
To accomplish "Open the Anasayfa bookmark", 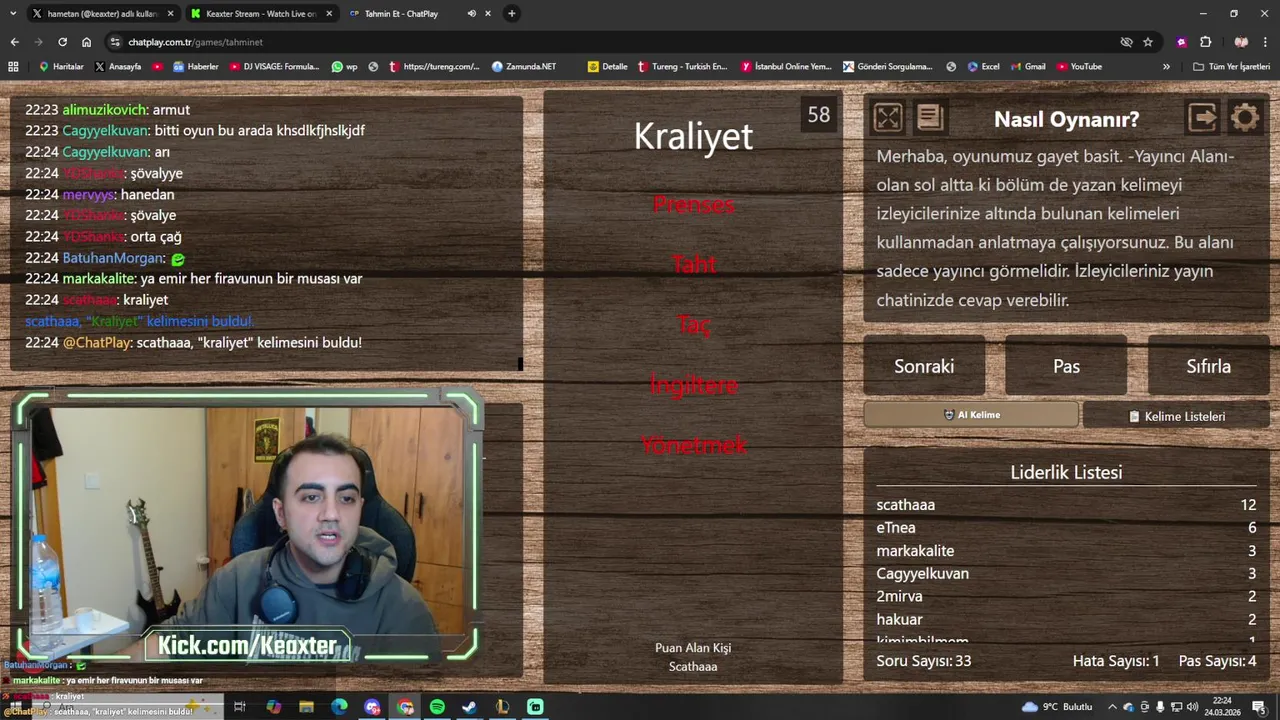I will (118, 67).
